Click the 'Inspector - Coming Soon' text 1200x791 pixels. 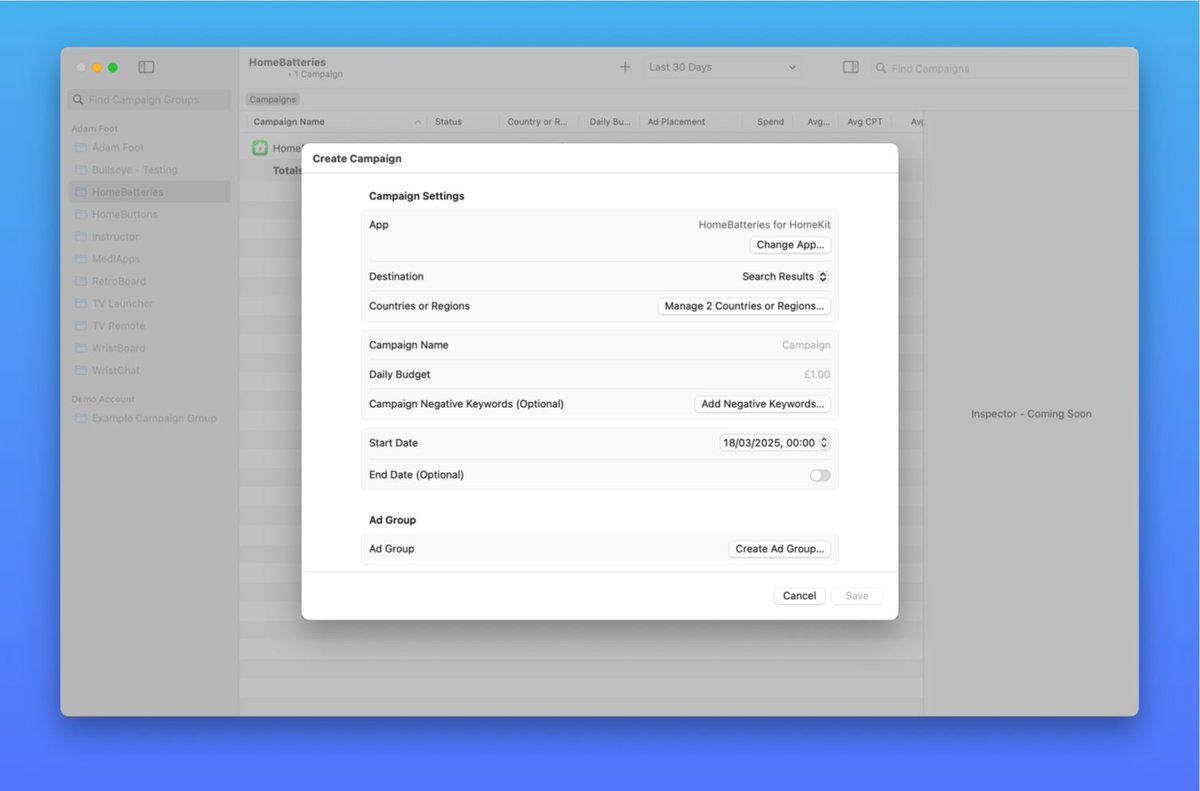pos(1031,414)
